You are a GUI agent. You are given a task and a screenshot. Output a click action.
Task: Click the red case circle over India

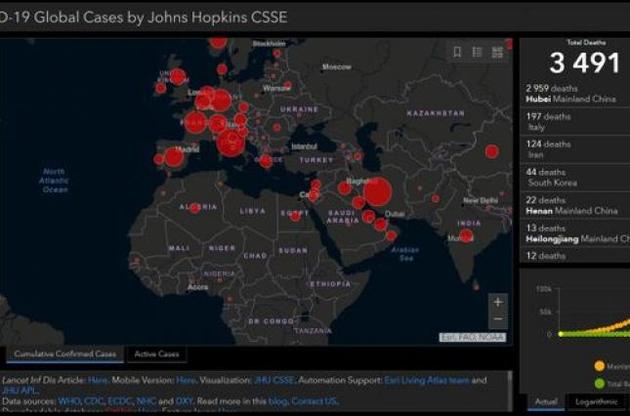coord(465,236)
